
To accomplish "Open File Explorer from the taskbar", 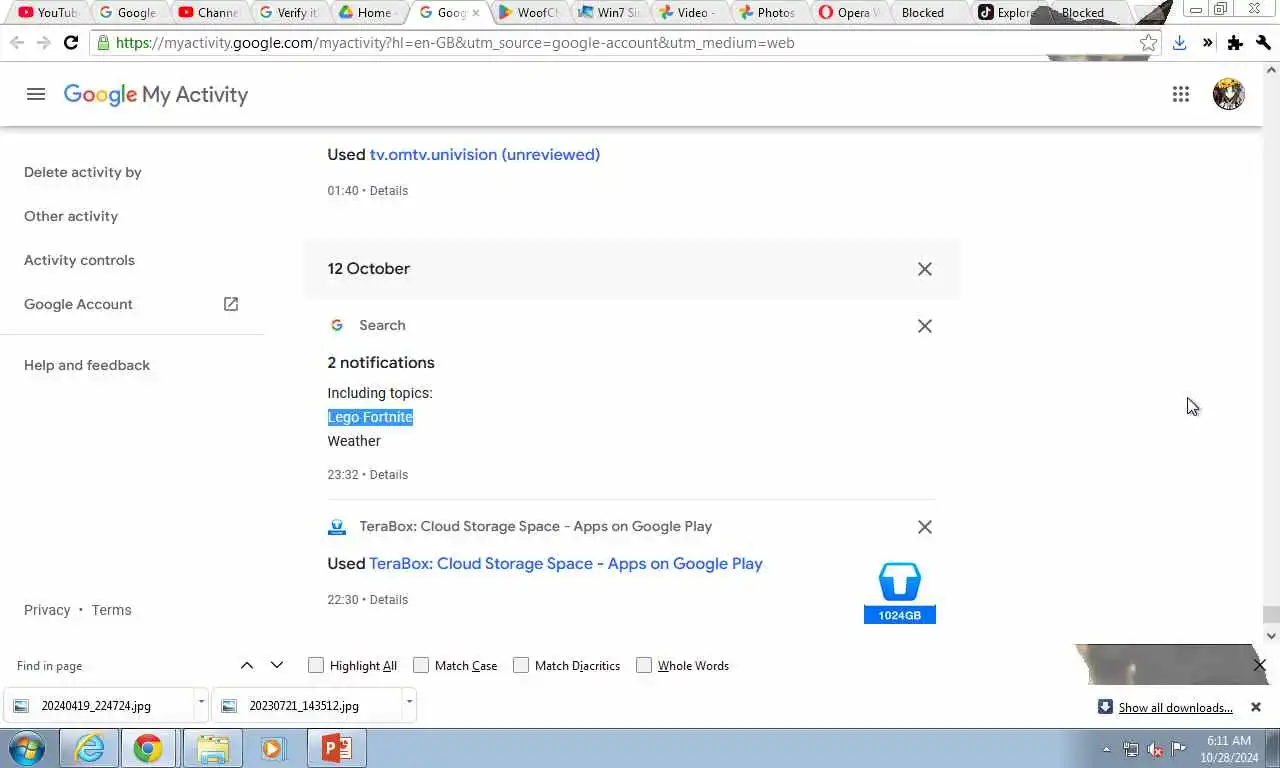I will pyautogui.click(x=213, y=748).
